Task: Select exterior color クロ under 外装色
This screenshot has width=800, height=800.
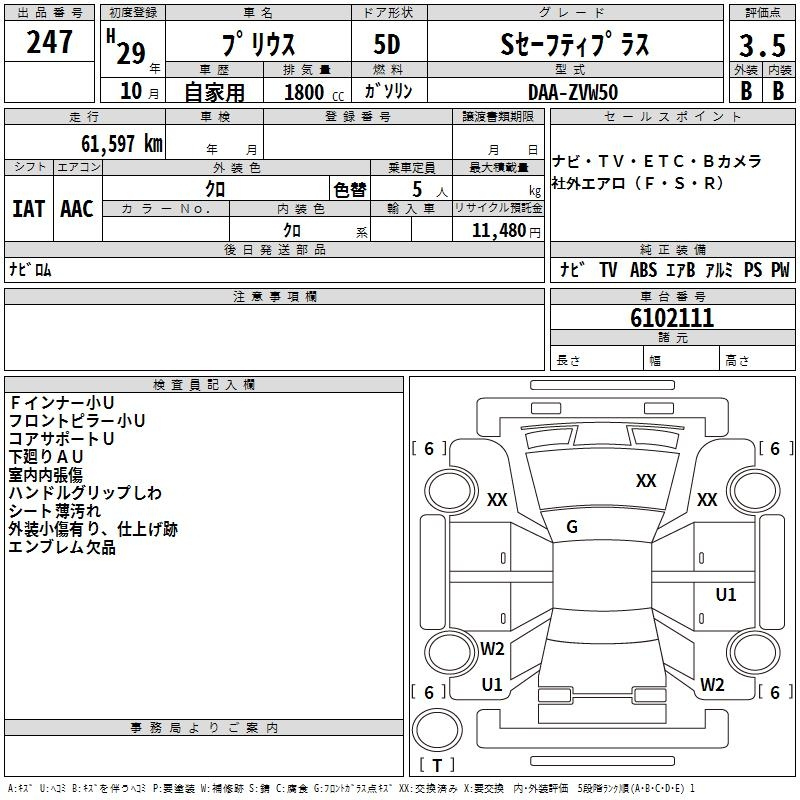Action: click(215, 189)
